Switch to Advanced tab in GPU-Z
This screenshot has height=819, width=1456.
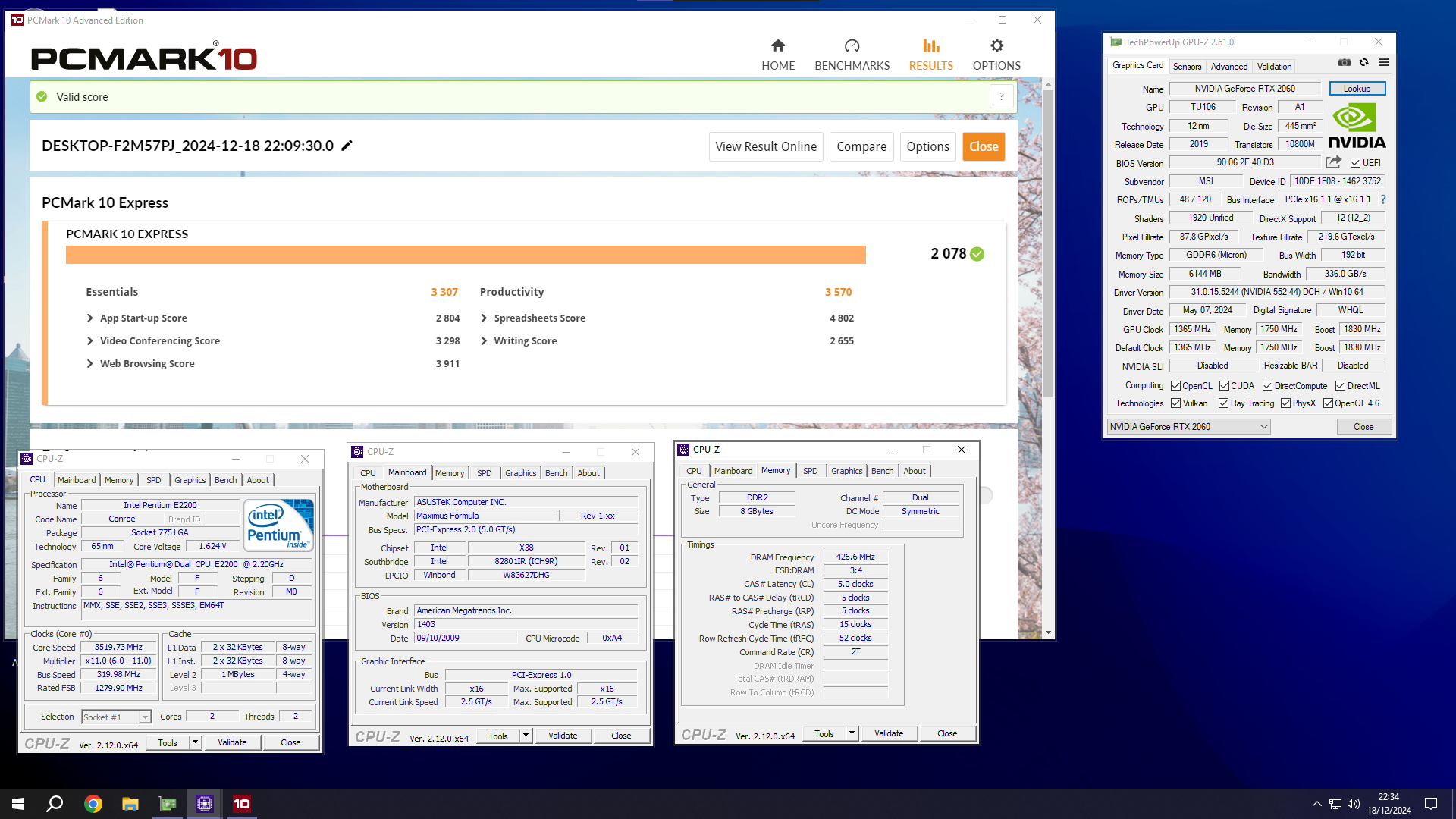coord(1228,67)
